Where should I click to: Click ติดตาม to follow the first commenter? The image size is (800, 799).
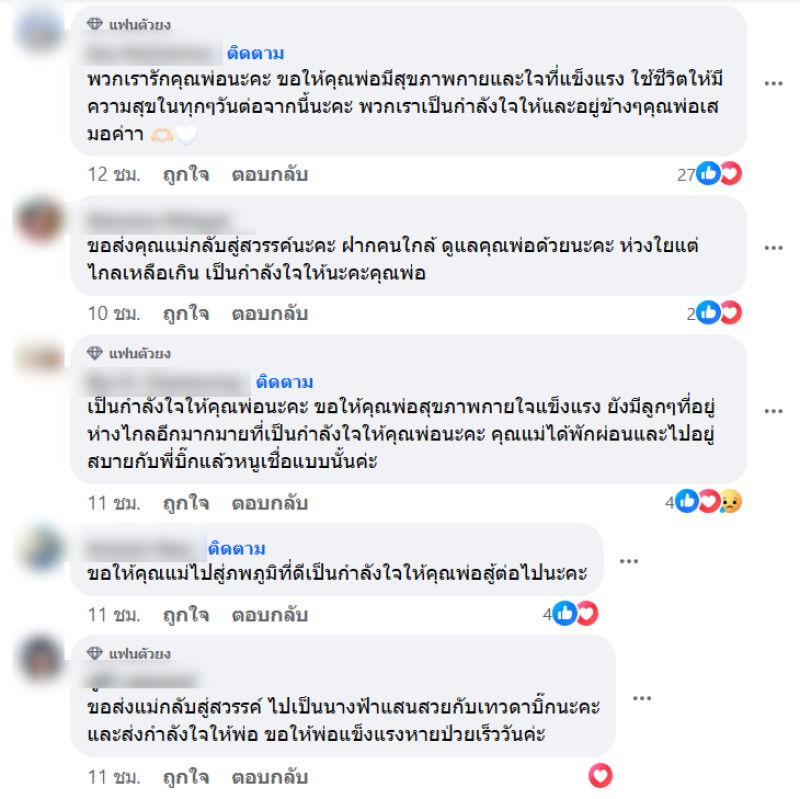tap(256, 53)
